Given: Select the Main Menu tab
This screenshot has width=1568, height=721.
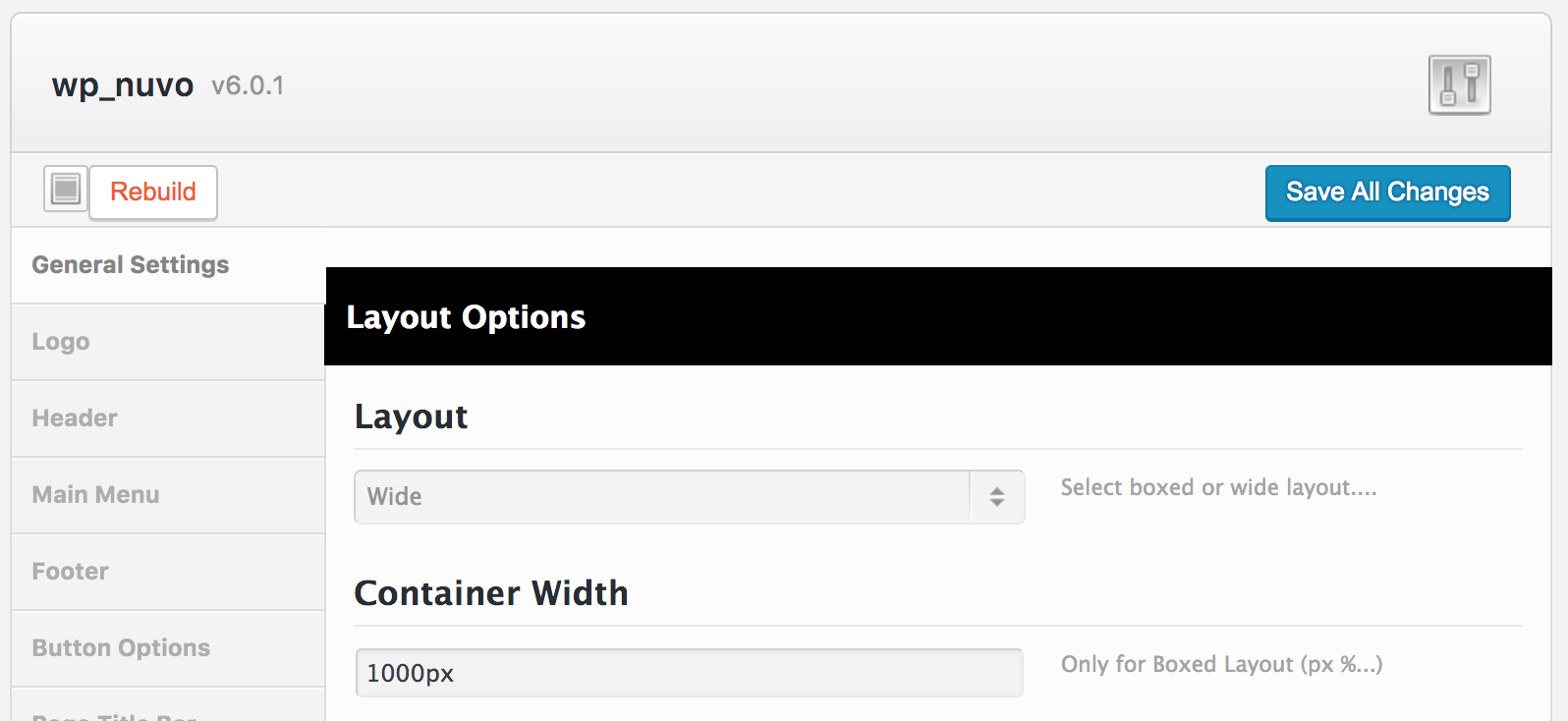Looking at the screenshot, I should tap(95, 495).
